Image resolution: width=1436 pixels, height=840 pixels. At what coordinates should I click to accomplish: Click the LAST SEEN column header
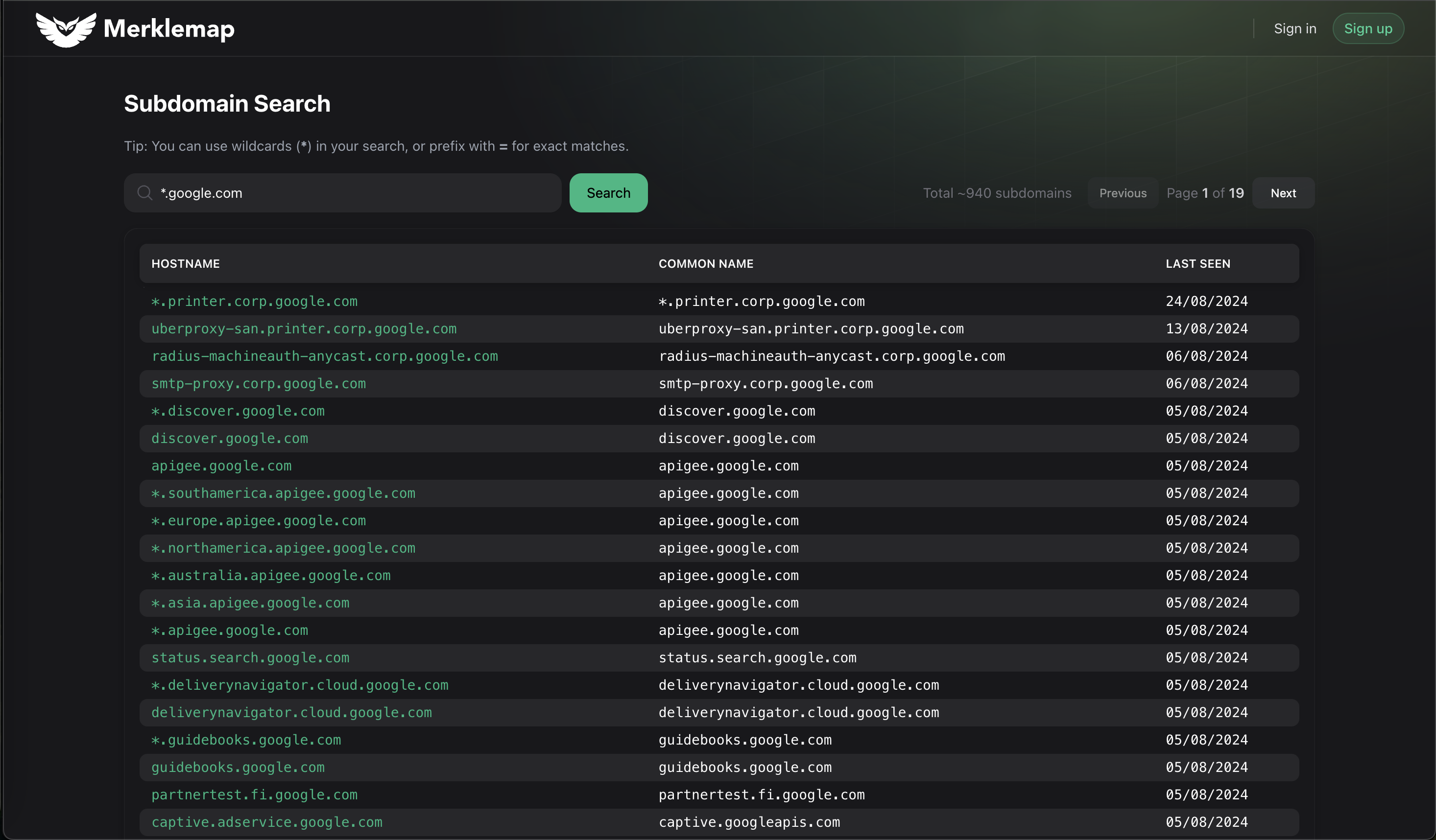[1198, 264]
